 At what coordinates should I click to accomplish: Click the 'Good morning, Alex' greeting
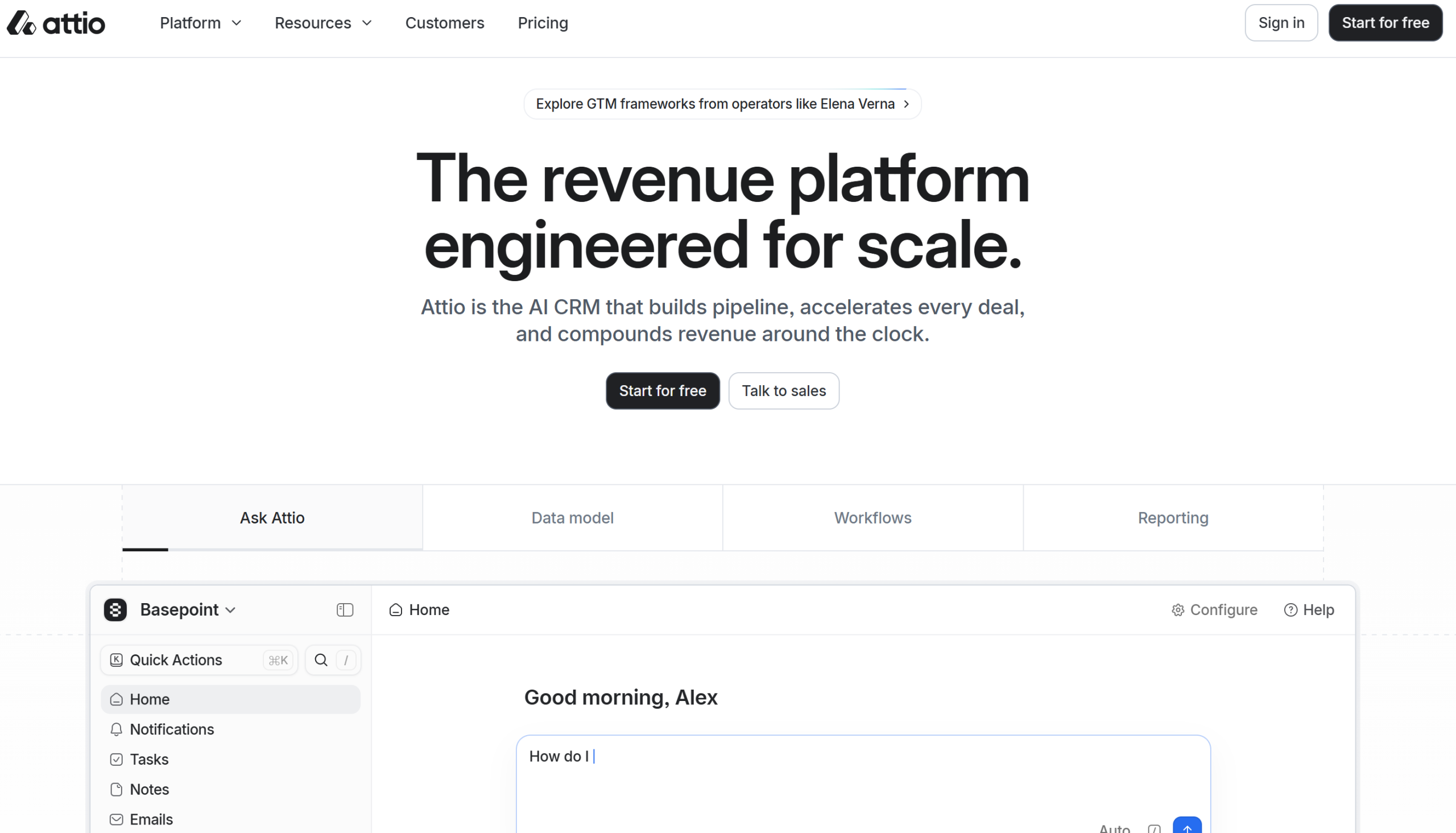click(x=621, y=698)
